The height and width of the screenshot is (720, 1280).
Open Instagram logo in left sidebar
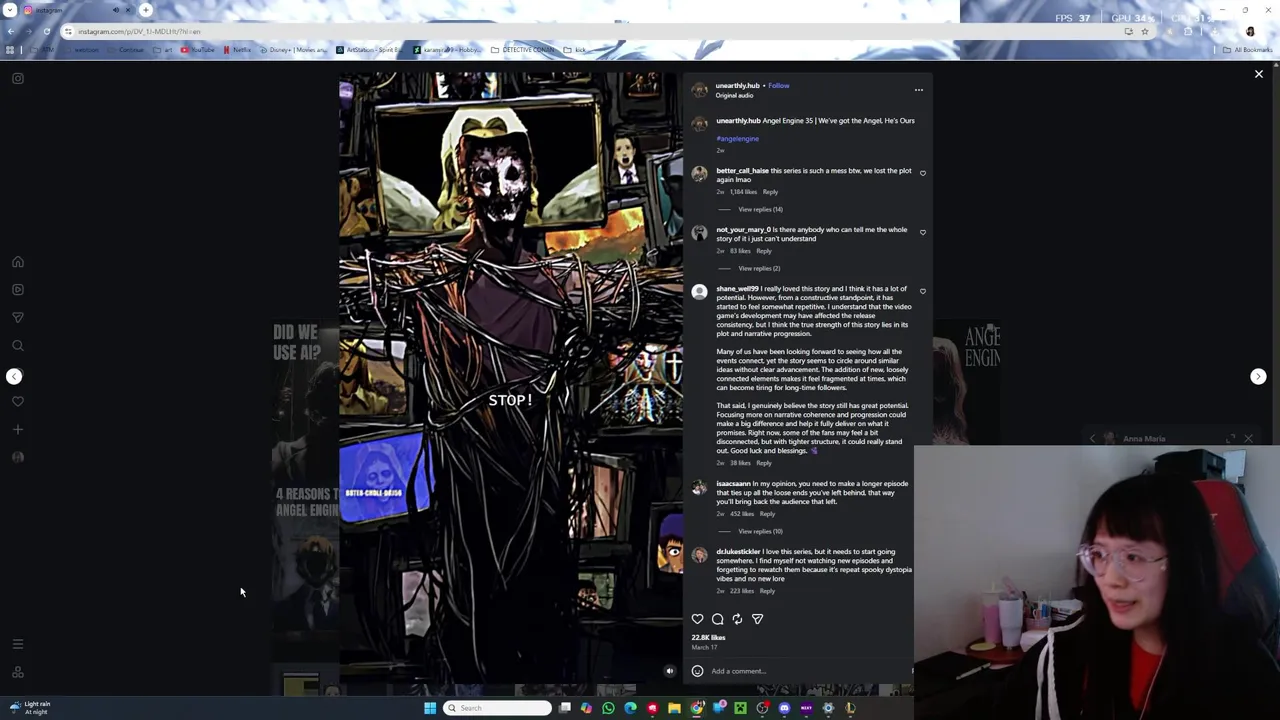17,78
